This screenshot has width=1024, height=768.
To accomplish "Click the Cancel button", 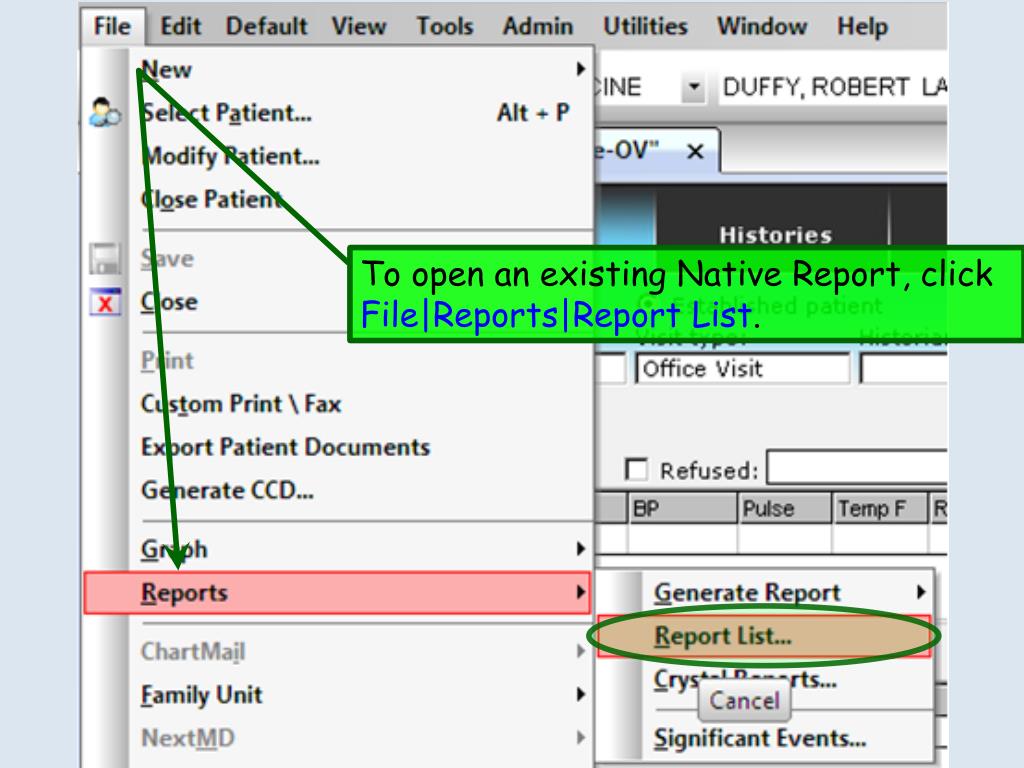I will (x=744, y=700).
